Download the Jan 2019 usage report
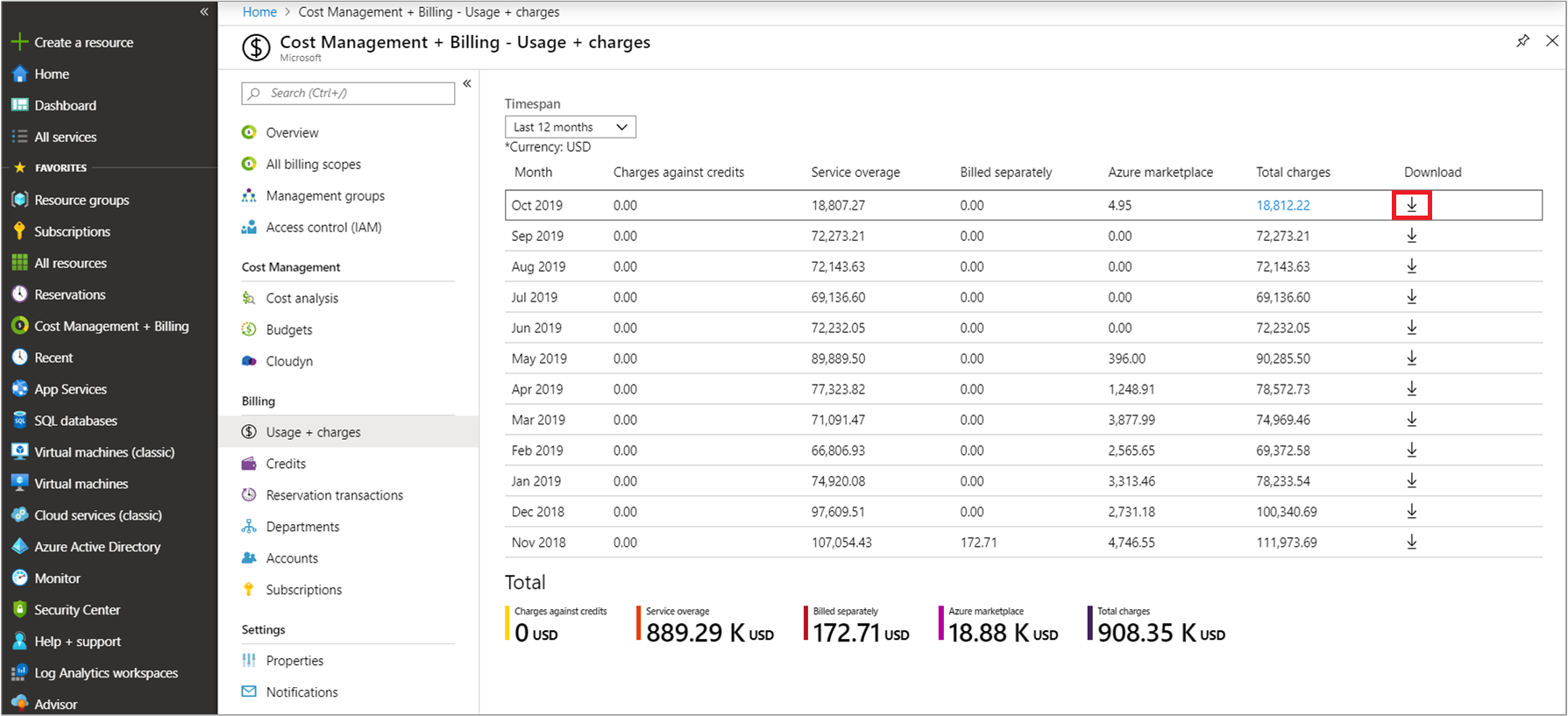 coord(1412,481)
